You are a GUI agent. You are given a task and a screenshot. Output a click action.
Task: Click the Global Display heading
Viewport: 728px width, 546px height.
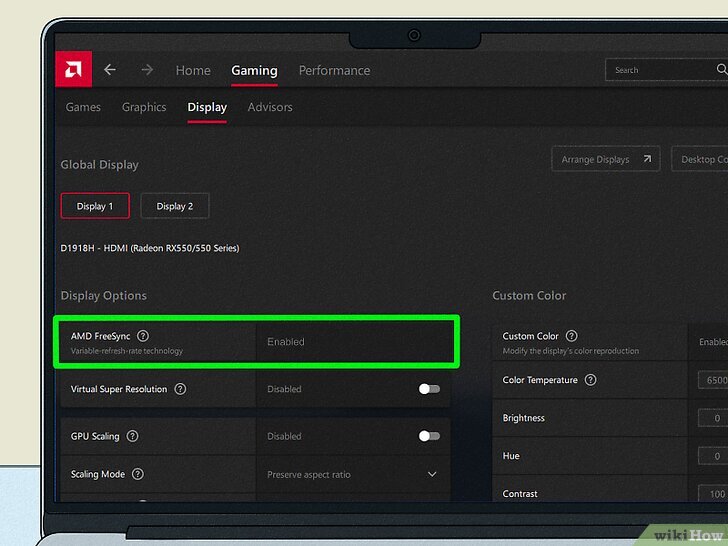99,165
